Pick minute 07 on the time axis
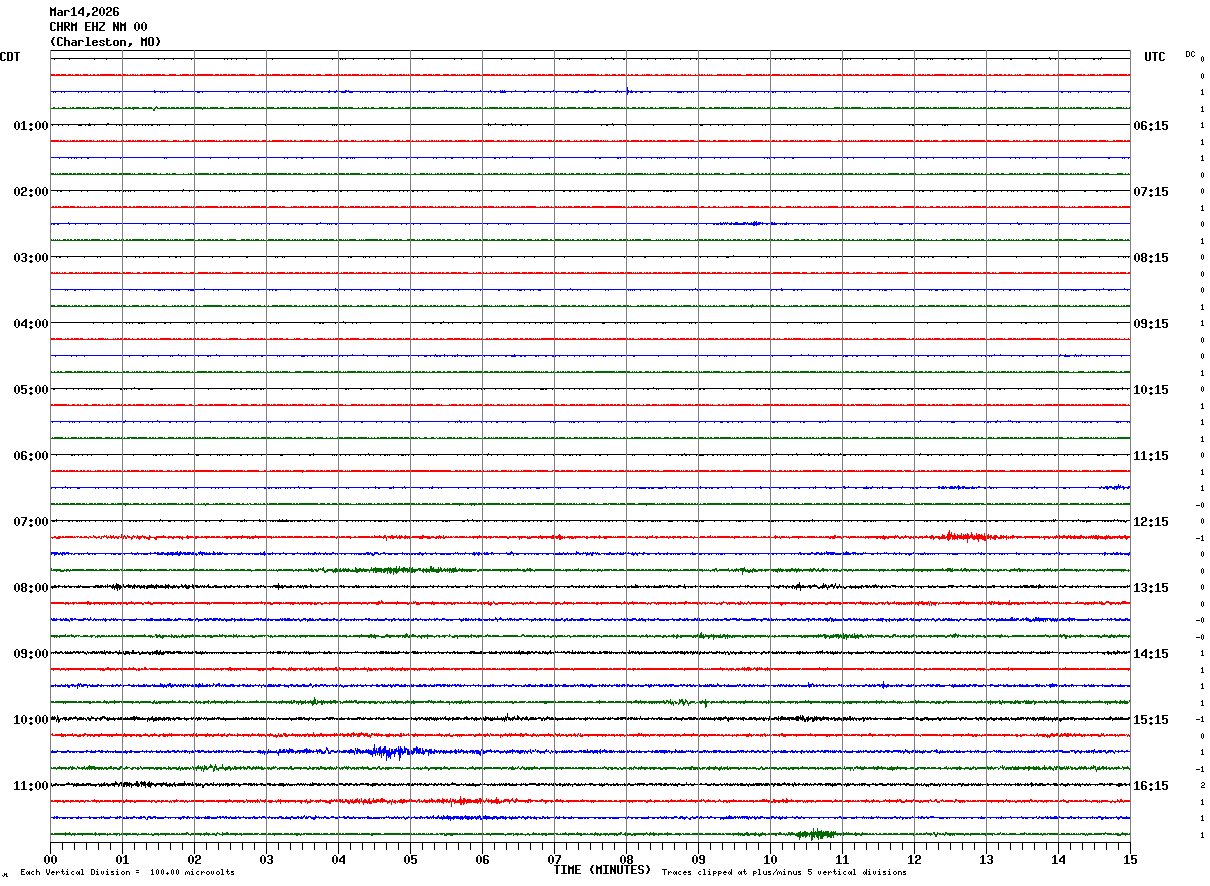This screenshot has height=886, width=1210. point(554,859)
